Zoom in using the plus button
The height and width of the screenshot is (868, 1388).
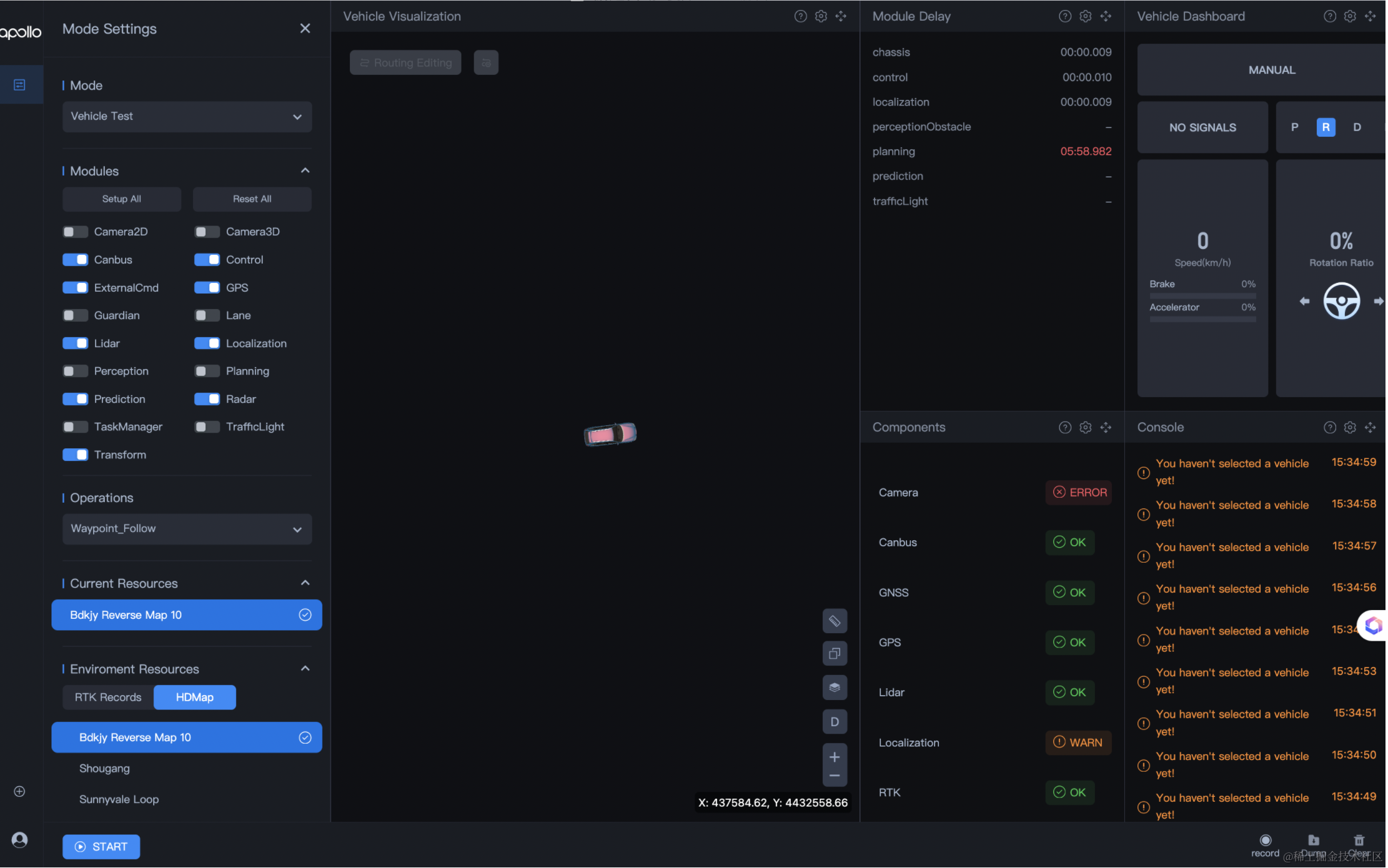point(834,757)
